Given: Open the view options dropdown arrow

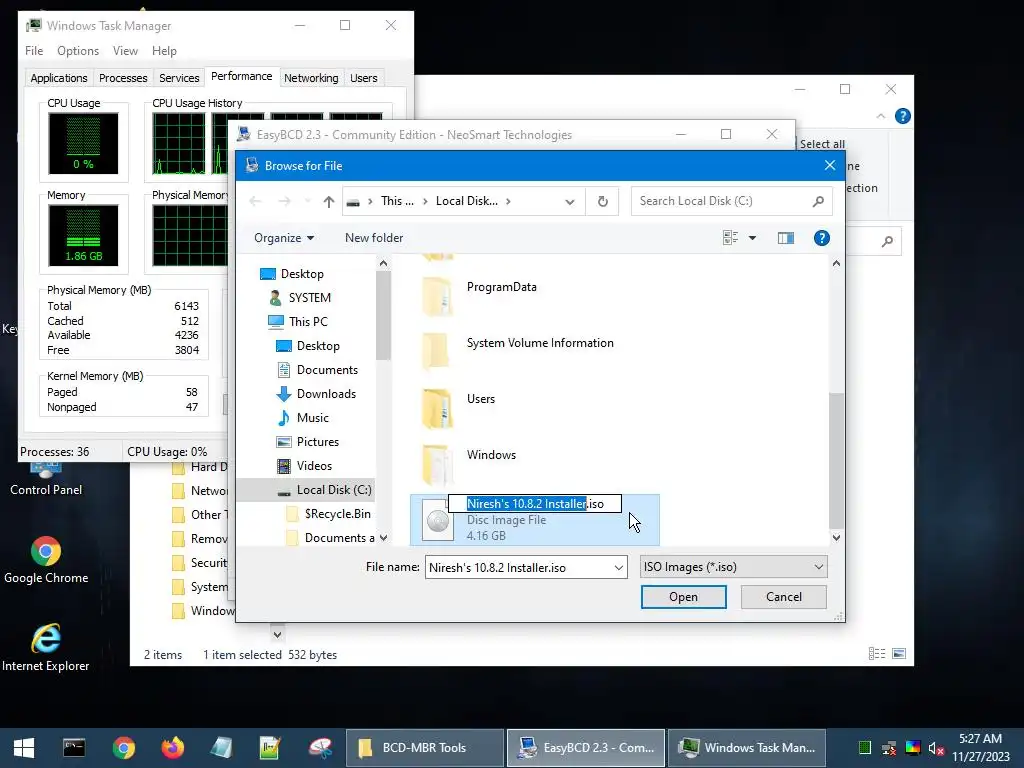Looking at the screenshot, I should point(752,238).
